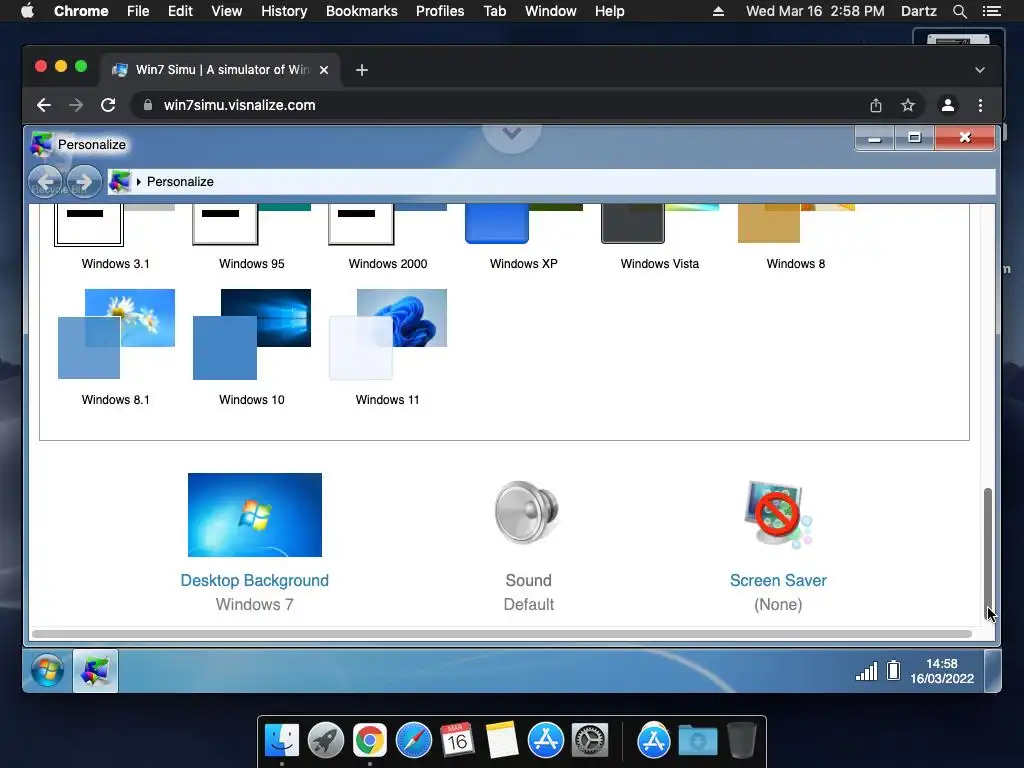Switch to the Windows 11 theme
The image size is (1024, 768).
(x=387, y=334)
